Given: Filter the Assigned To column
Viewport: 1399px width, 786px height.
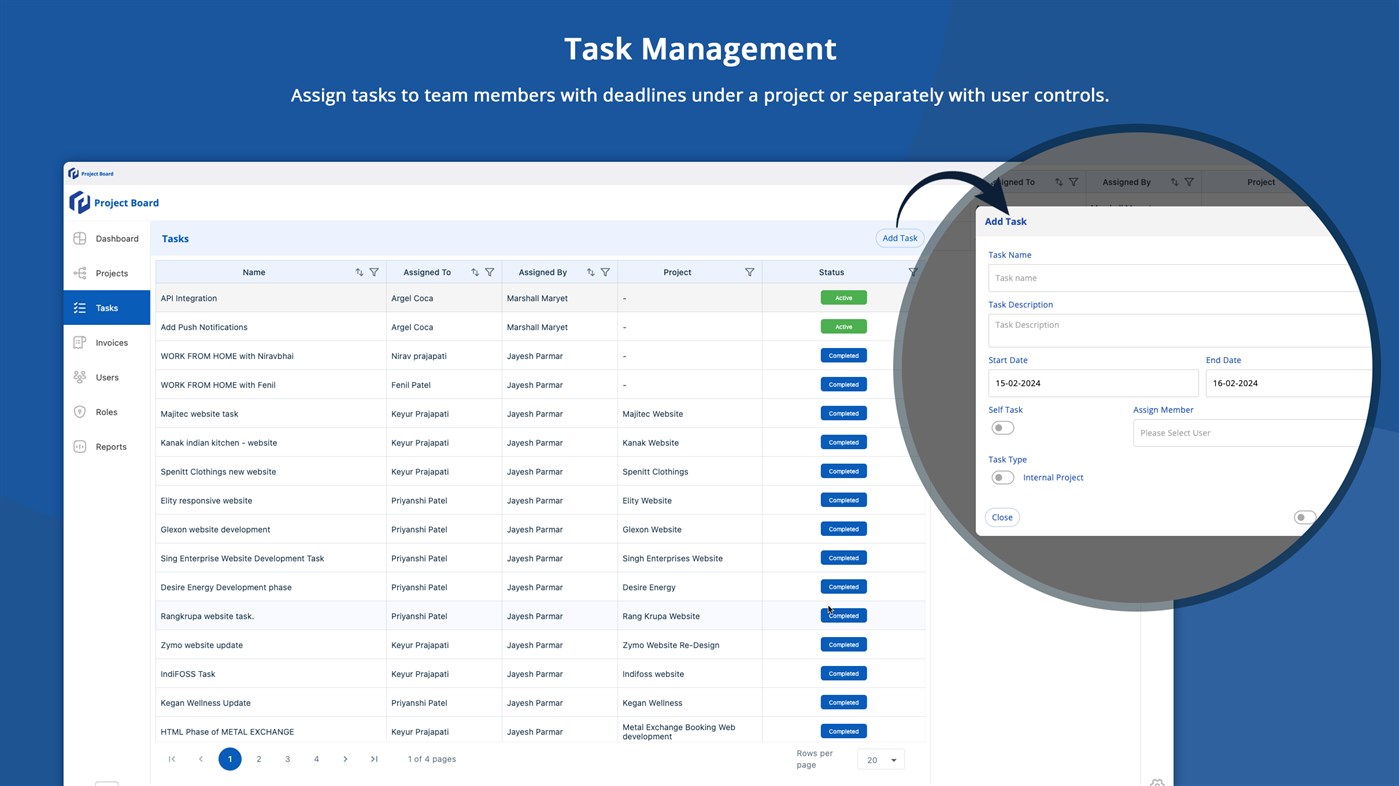Looking at the screenshot, I should point(490,272).
